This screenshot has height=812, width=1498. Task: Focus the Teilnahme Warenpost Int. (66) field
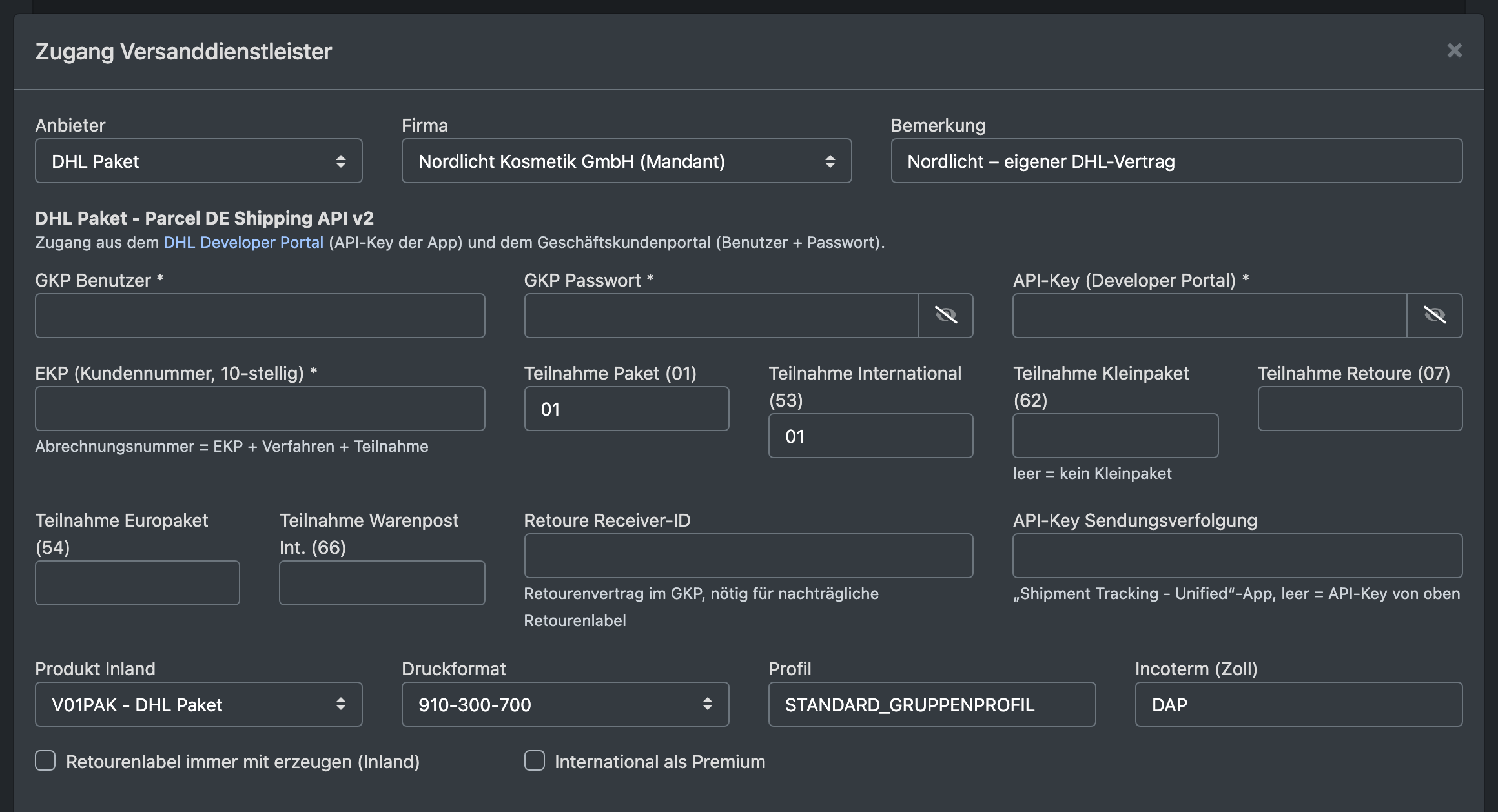[x=382, y=583]
